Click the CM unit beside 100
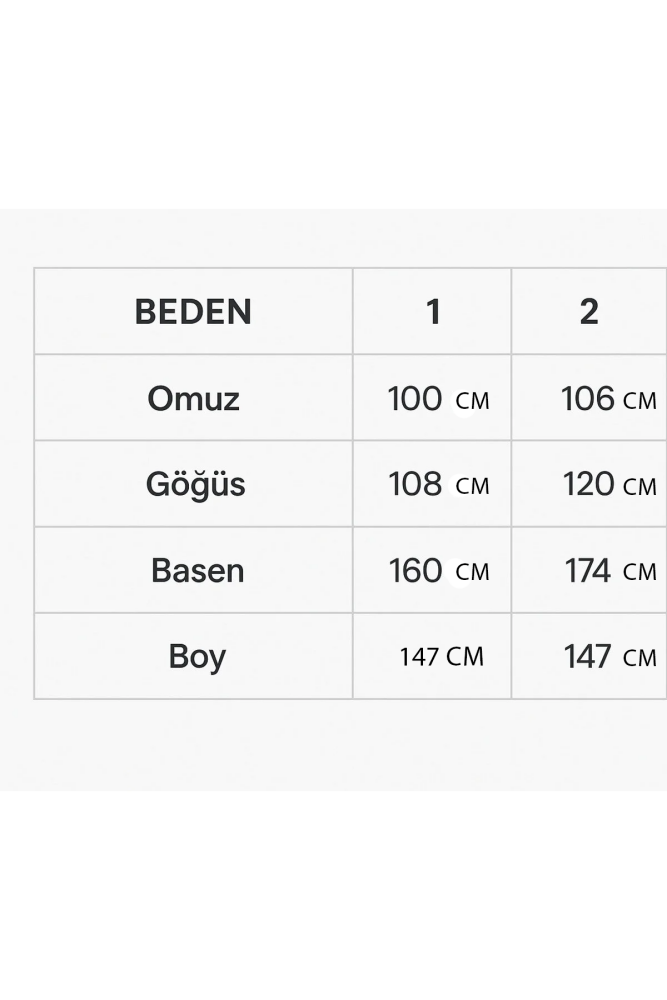The image size is (667, 1000). point(472,401)
